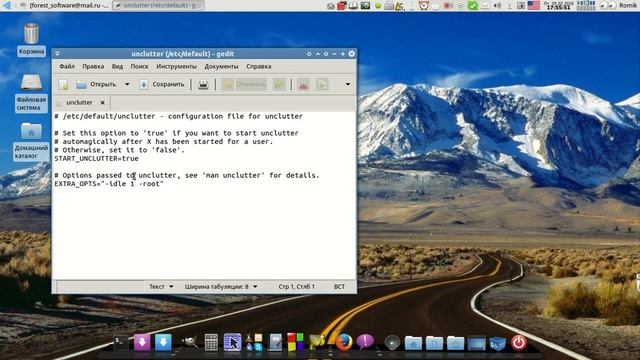
Task: Click the Отменить (Undo) toolbar button
Action: [244, 84]
